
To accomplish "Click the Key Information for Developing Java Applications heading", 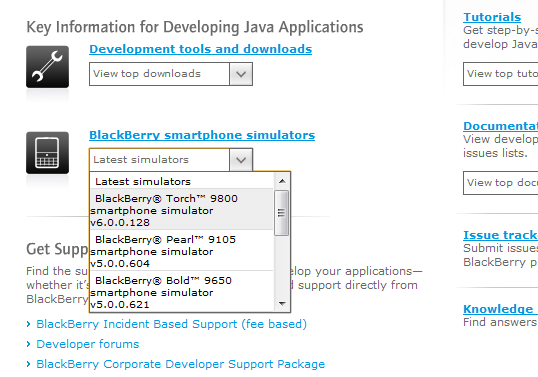I will click(x=195, y=27).
